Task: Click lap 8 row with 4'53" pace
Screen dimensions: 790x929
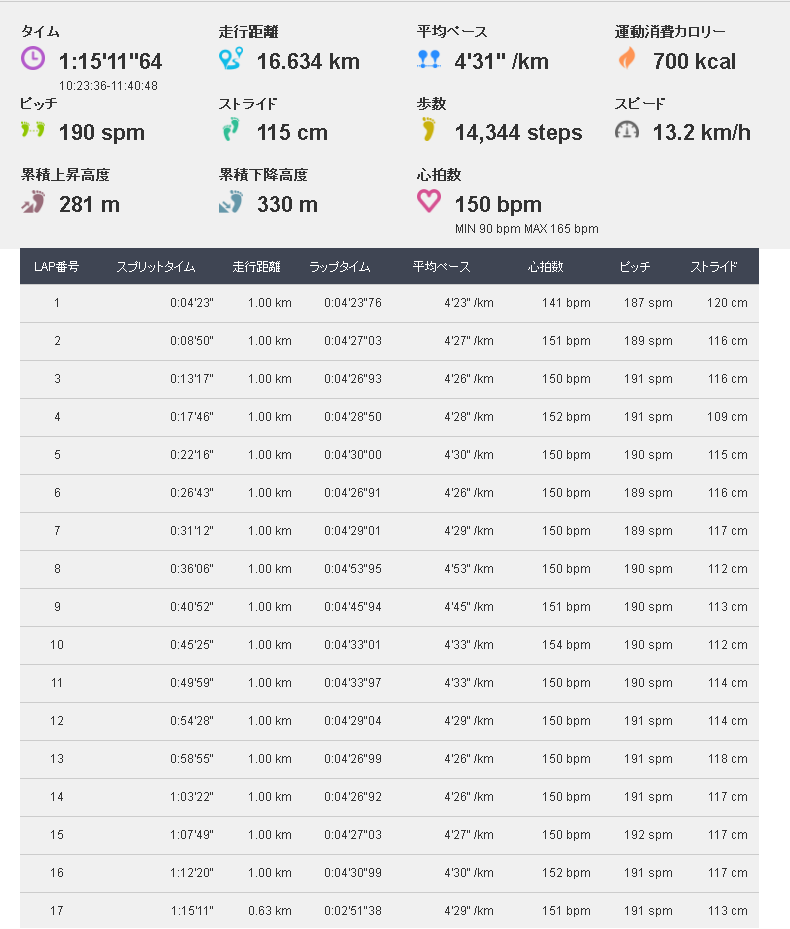Action: pos(389,569)
